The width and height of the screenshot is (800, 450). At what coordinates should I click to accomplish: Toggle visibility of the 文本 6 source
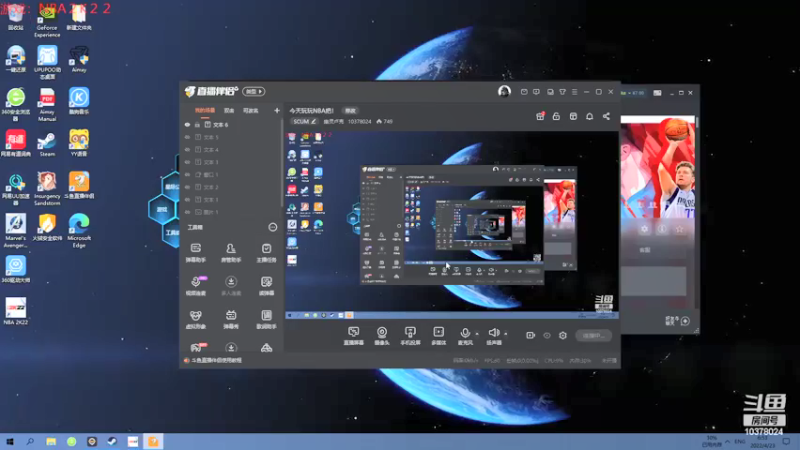(187, 124)
